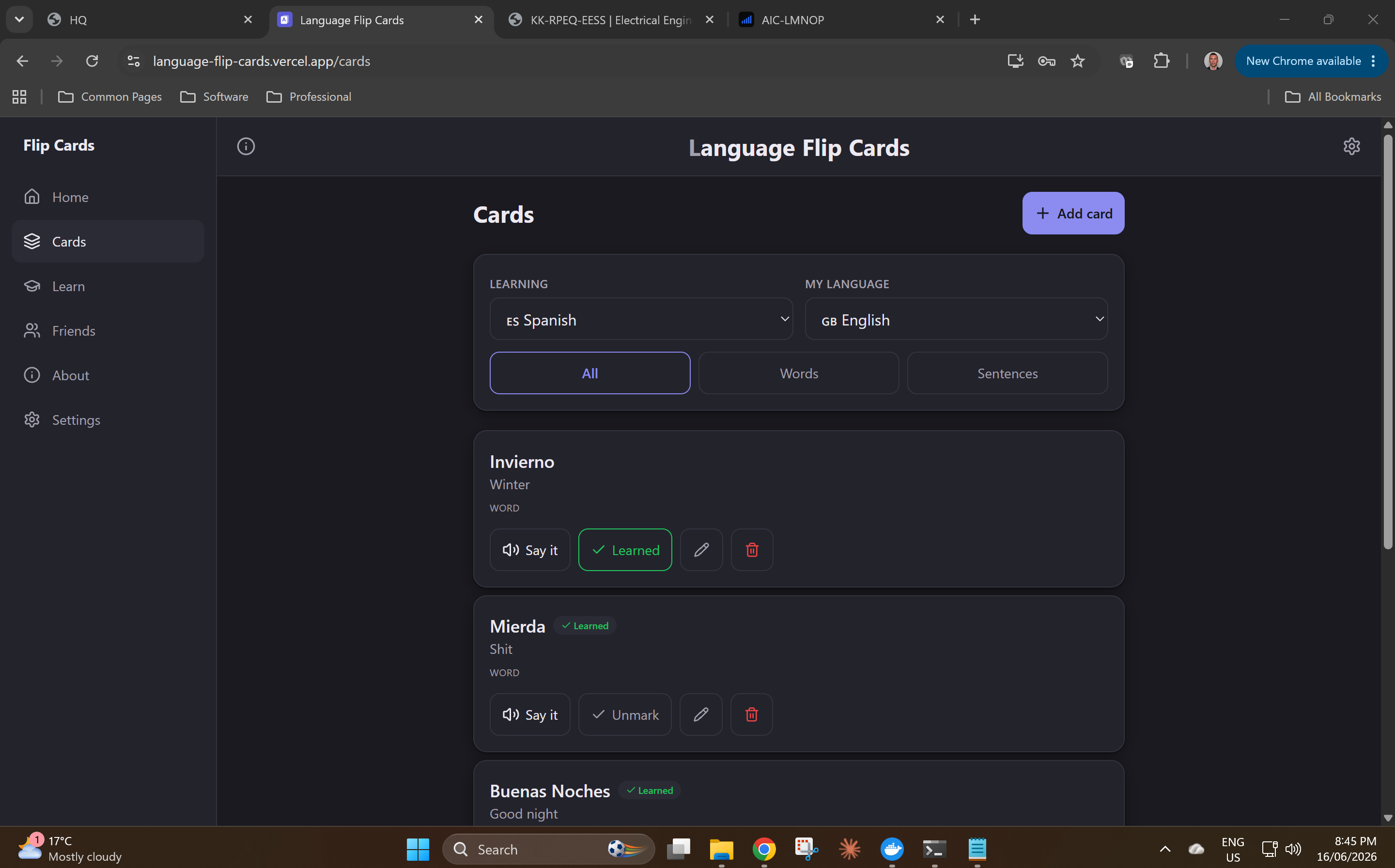Switch to the KK-RPEQ-EESS browser tab
Viewport: 1395px width, 868px height.
coord(611,19)
